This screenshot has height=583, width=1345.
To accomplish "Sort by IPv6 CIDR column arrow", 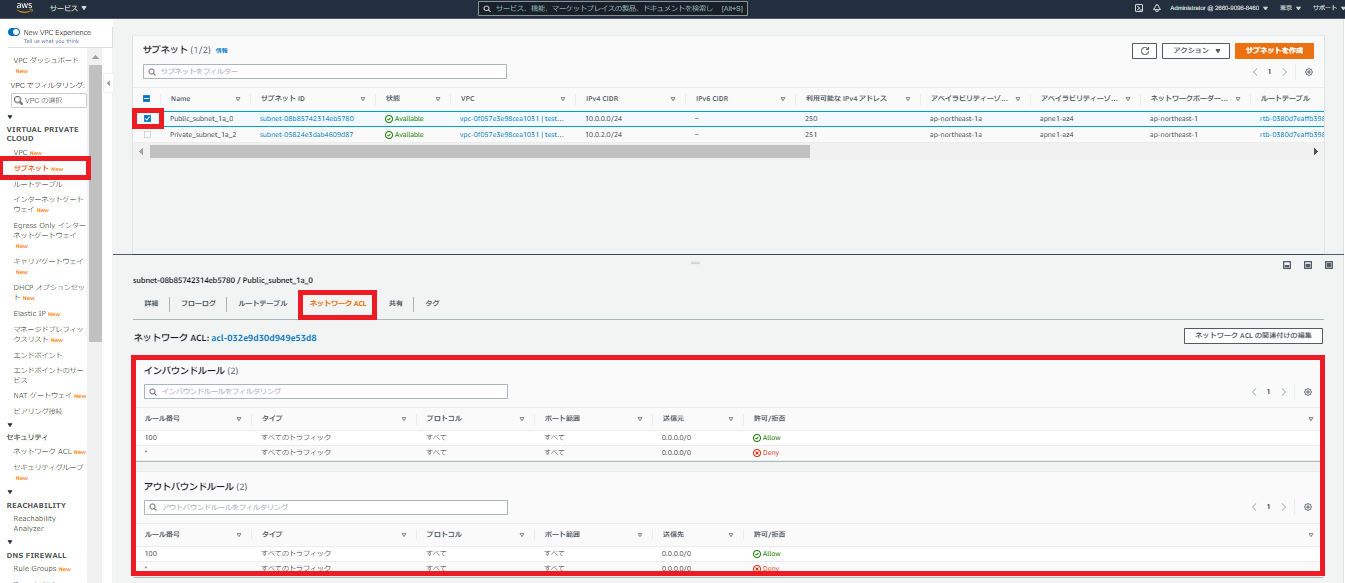I will click(784, 99).
